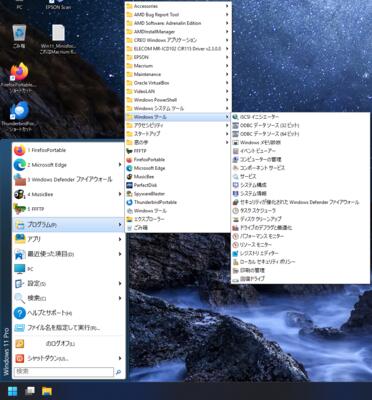
Task: Open 最近使った項目 menu item
Action: coord(68,254)
